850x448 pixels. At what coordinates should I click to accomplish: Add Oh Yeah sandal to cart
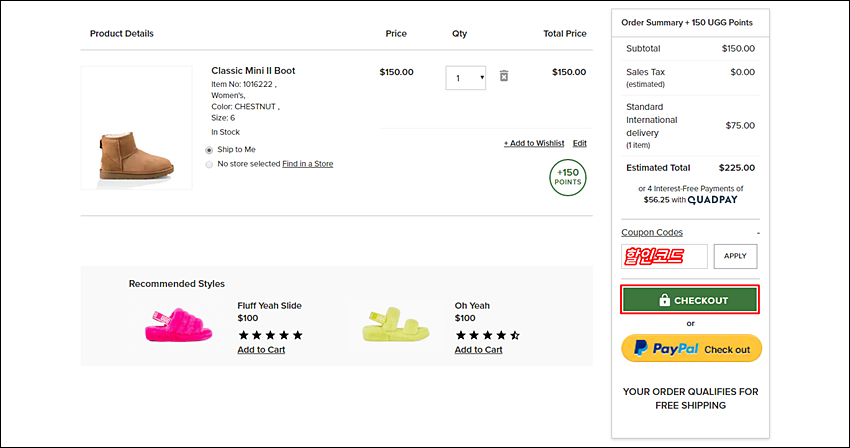tap(478, 350)
